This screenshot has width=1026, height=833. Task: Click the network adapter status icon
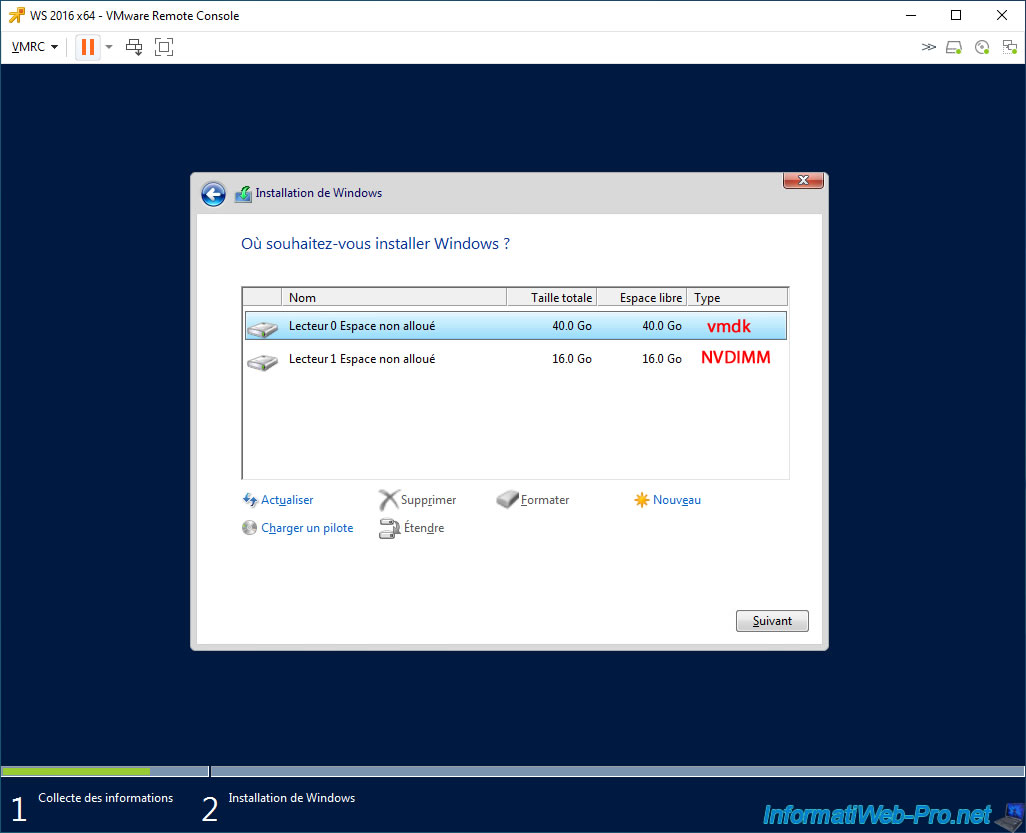[x=1007, y=47]
